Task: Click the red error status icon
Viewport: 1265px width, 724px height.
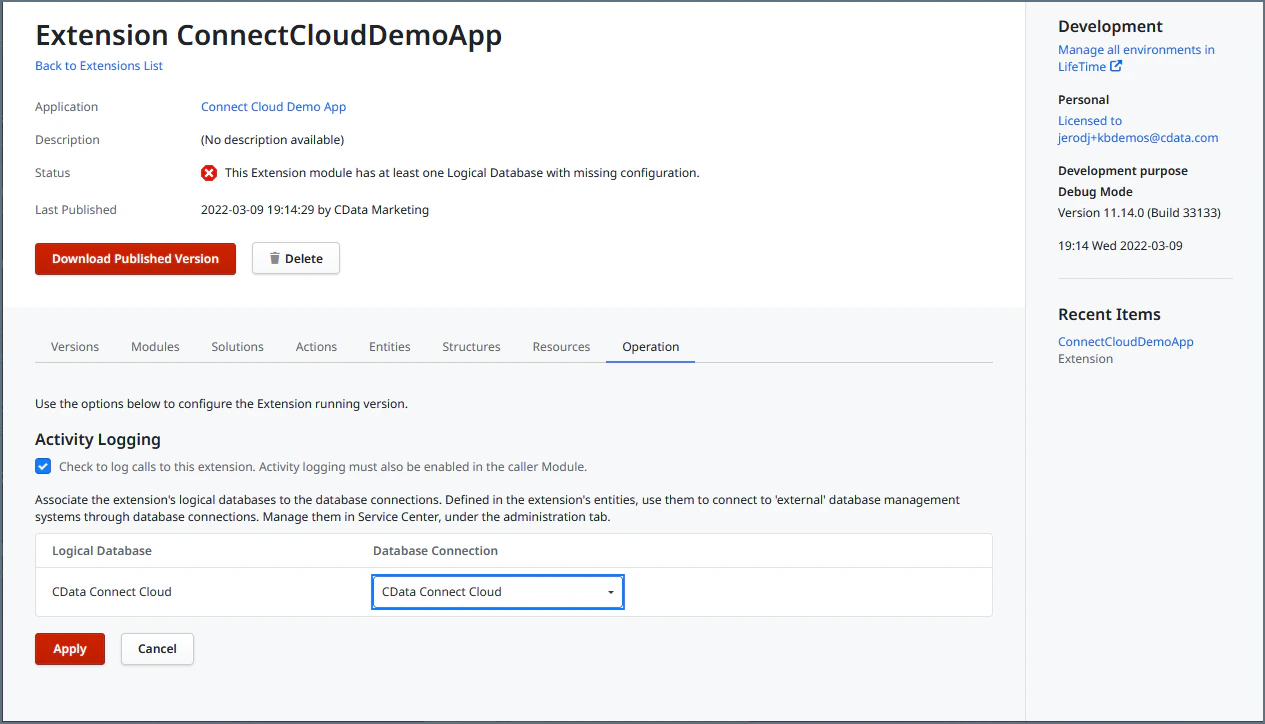Action: pos(209,173)
